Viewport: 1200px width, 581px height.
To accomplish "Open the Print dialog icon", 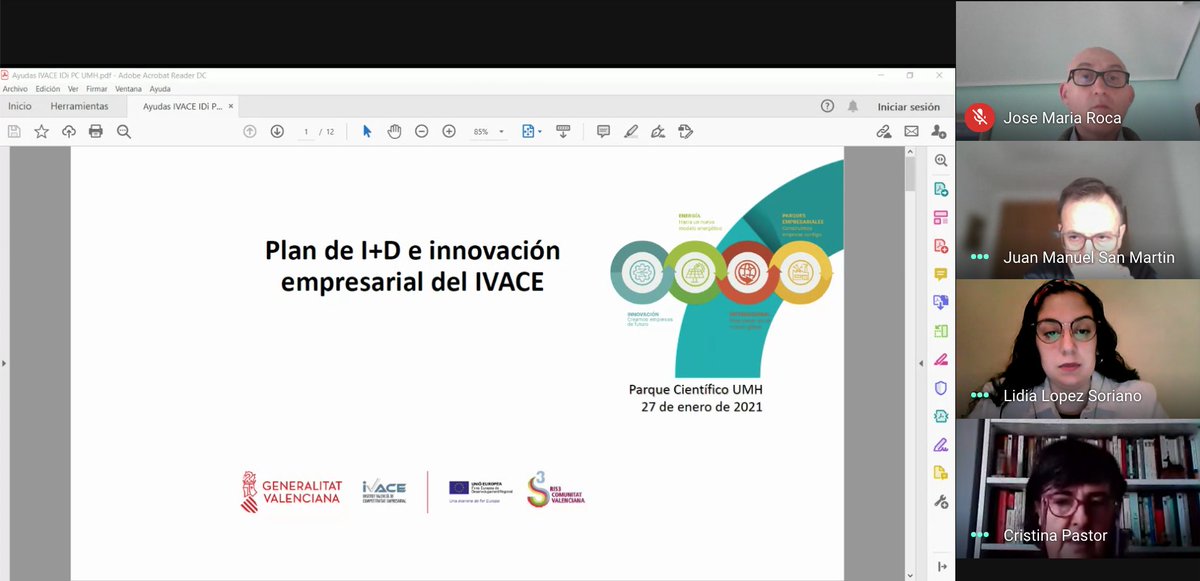I will (x=94, y=131).
